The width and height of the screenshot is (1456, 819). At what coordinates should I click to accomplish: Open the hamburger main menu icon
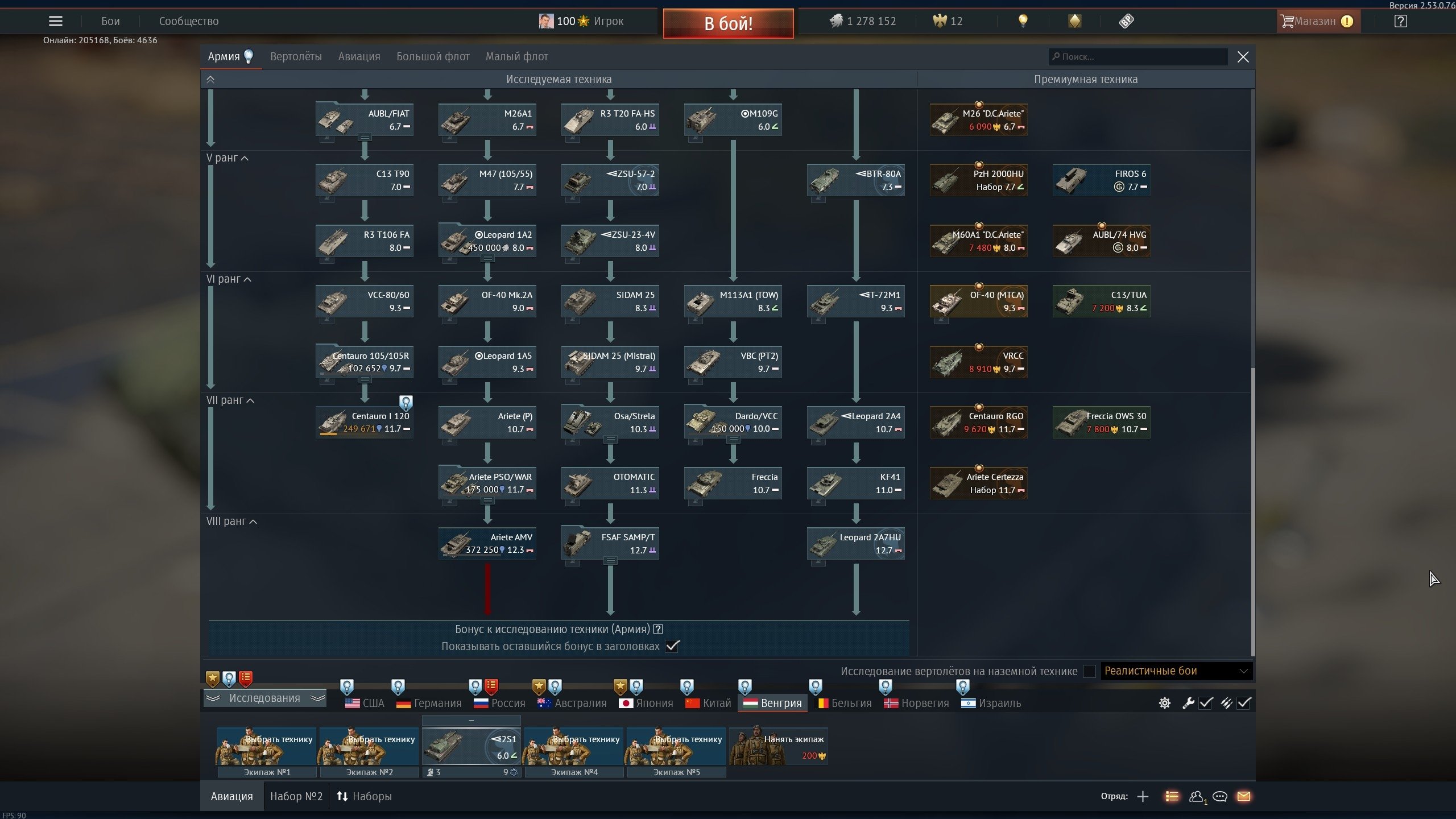click(x=56, y=21)
